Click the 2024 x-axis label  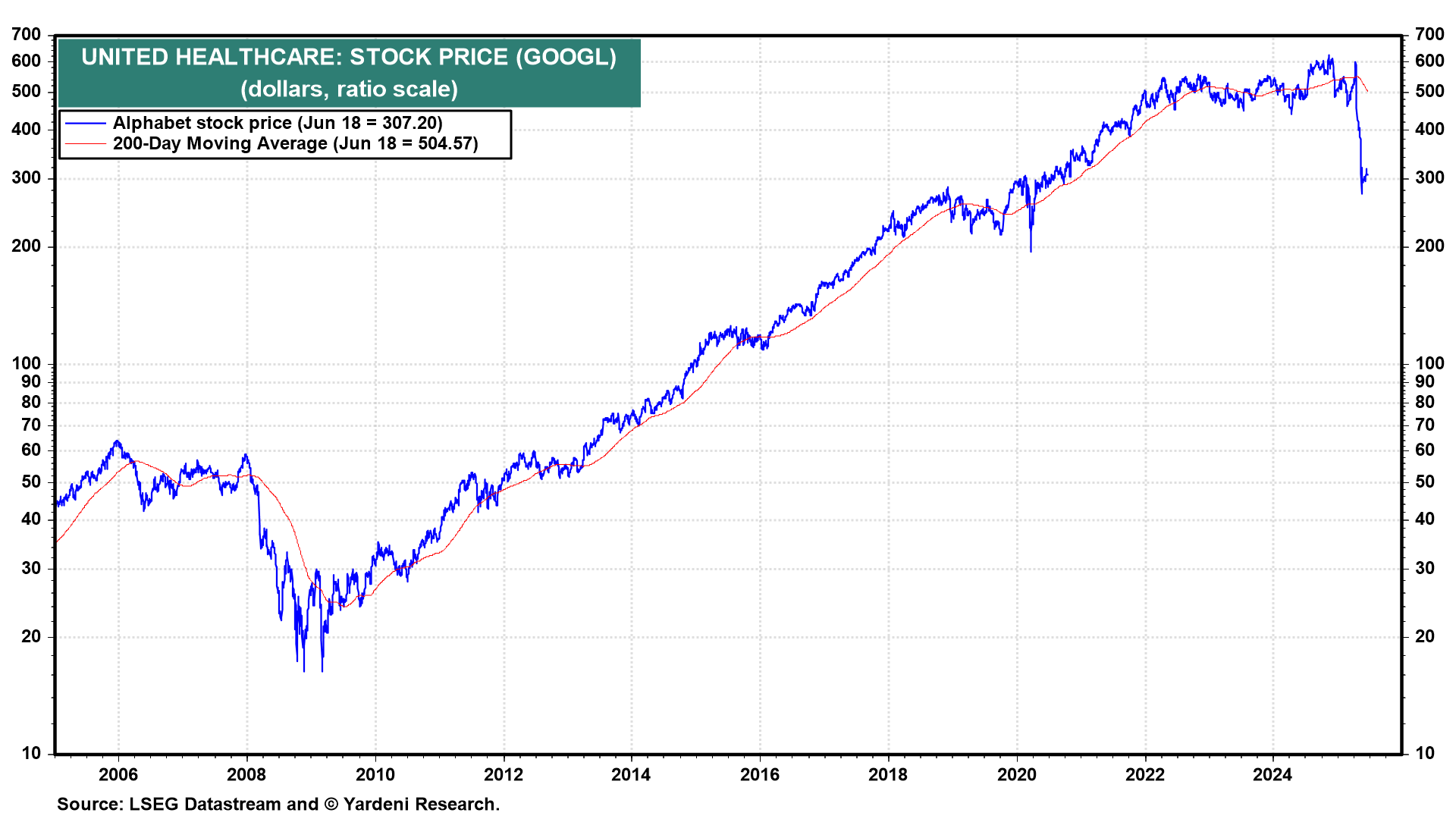1272,774
